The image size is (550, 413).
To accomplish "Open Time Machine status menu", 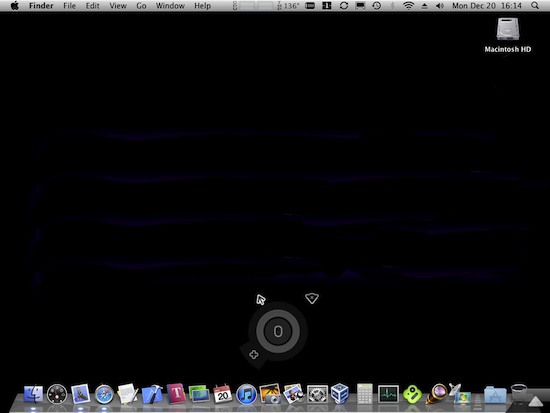I will 376,6.
